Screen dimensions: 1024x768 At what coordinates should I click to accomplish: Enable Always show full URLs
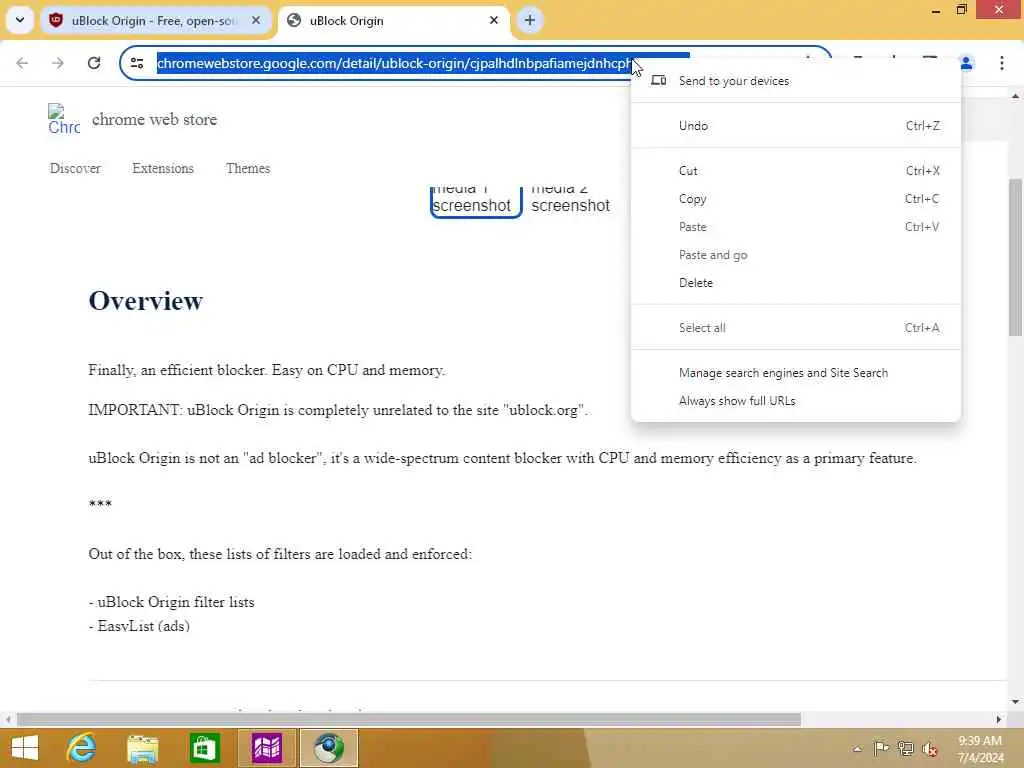[795, 401]
